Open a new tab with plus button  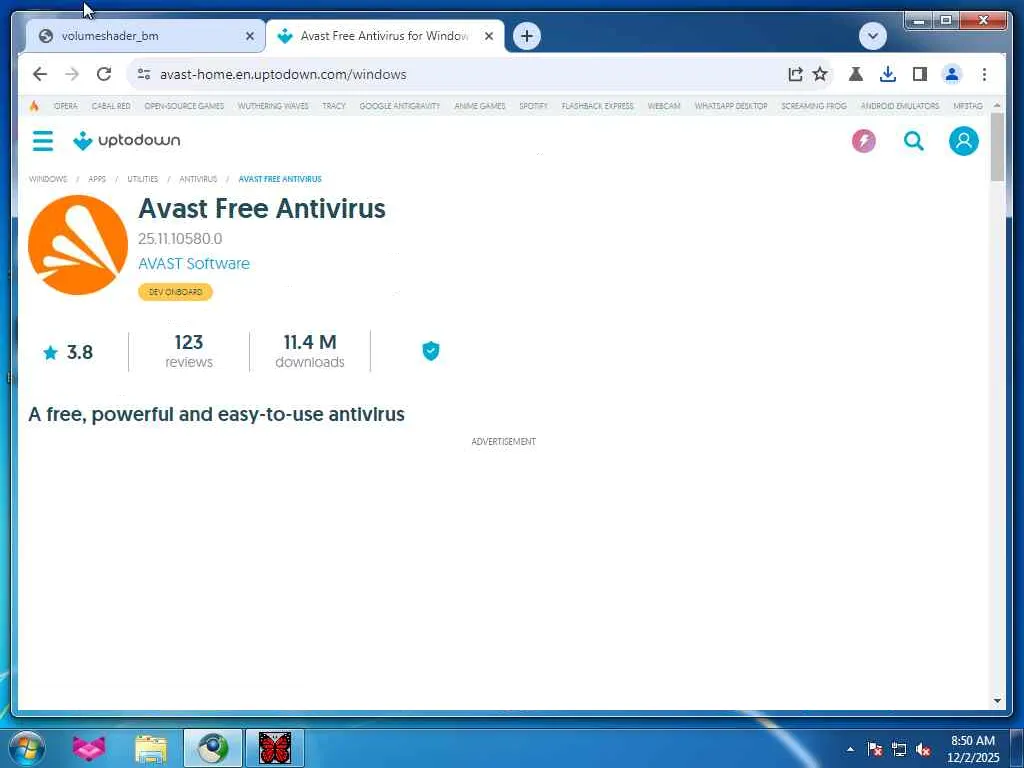pos(527,36)
